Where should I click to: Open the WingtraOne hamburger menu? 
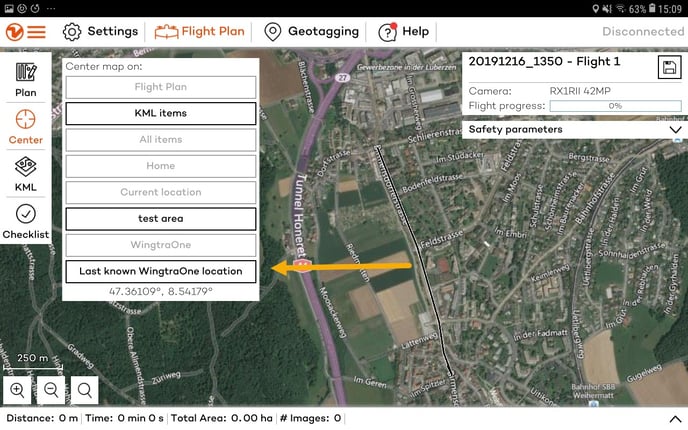[25, 31]
